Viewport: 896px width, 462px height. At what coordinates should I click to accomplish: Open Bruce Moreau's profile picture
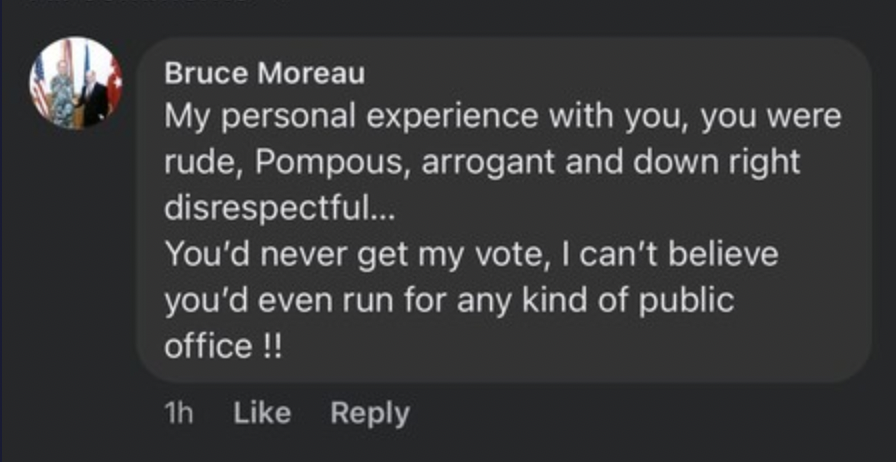pyautogui.click(x=76, y=83)
